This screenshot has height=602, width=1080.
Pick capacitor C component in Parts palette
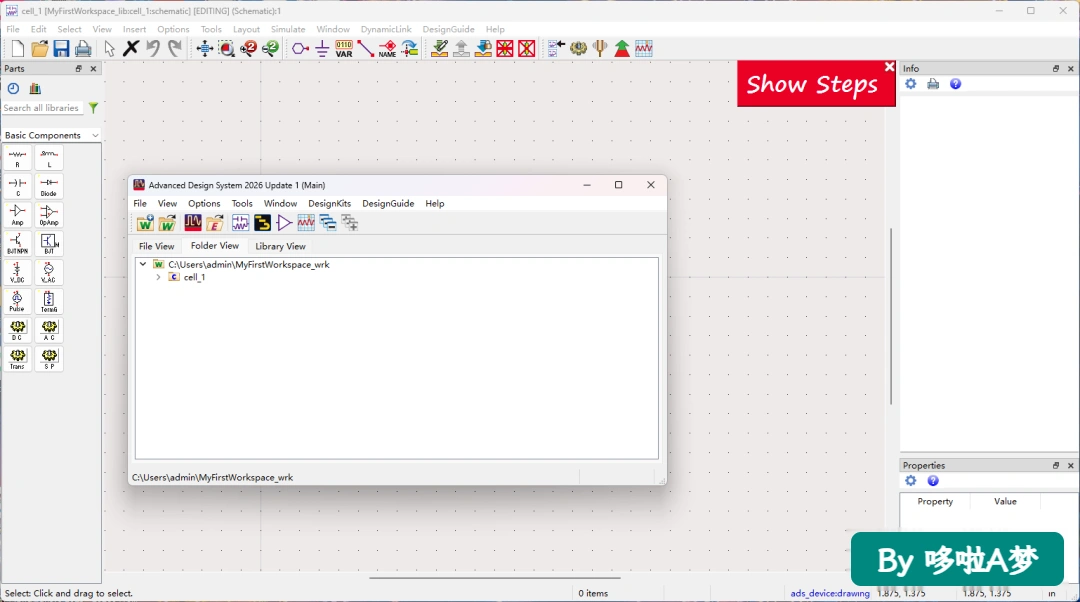17,187
